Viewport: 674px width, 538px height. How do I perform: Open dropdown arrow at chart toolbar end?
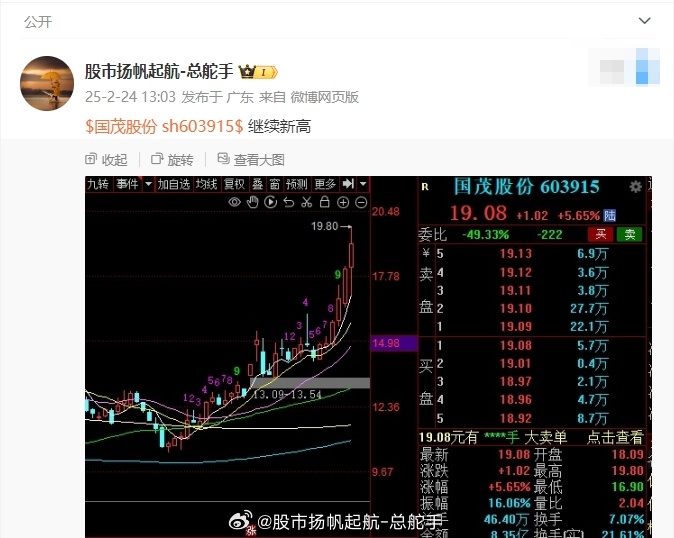[x=363, y=184]
